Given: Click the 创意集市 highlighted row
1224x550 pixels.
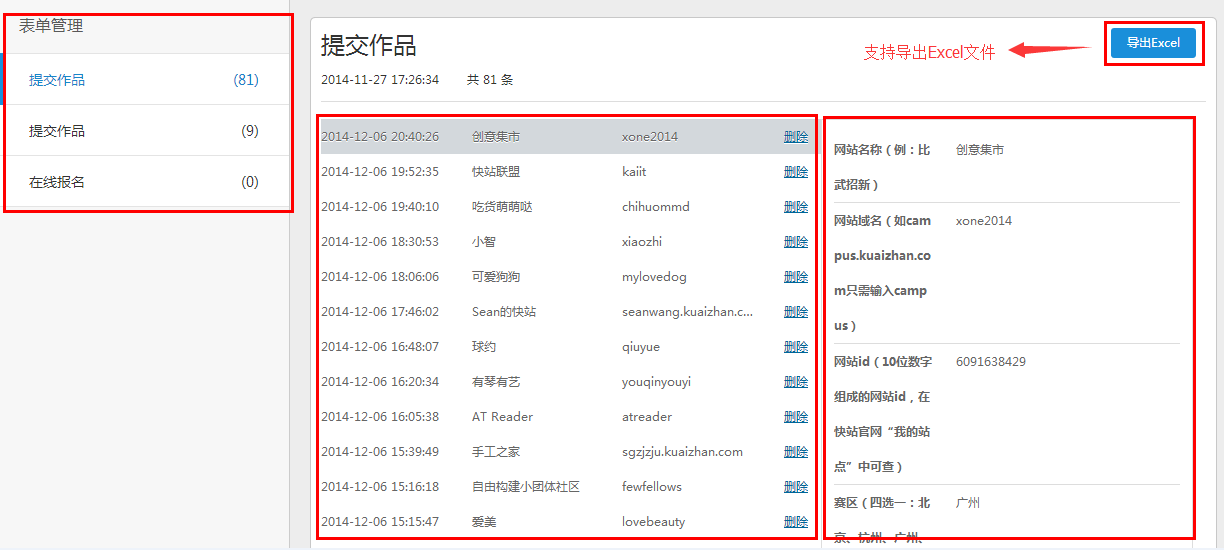Looking at the screenshot, I should (x=496, y=137).
